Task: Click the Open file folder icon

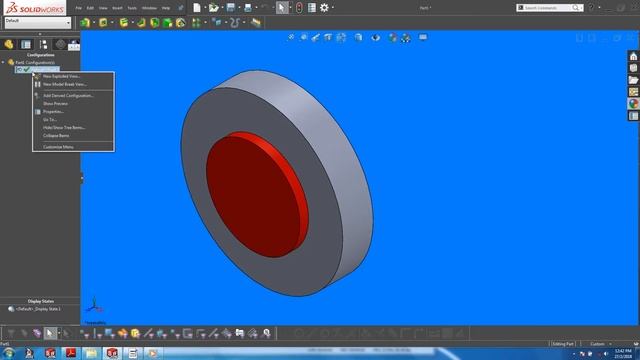Action: [x=213, y=7]
